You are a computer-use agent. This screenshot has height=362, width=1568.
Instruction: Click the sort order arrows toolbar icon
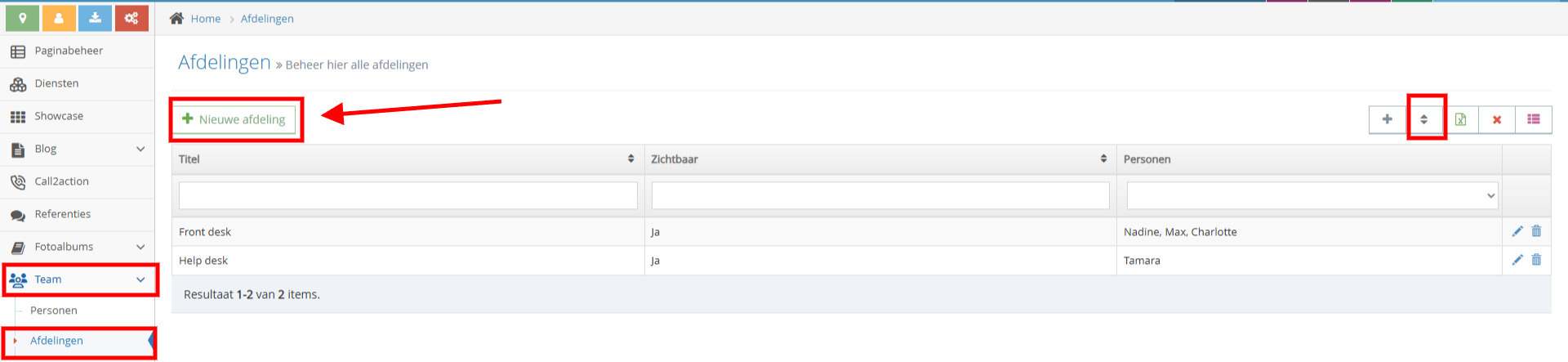1424,119
